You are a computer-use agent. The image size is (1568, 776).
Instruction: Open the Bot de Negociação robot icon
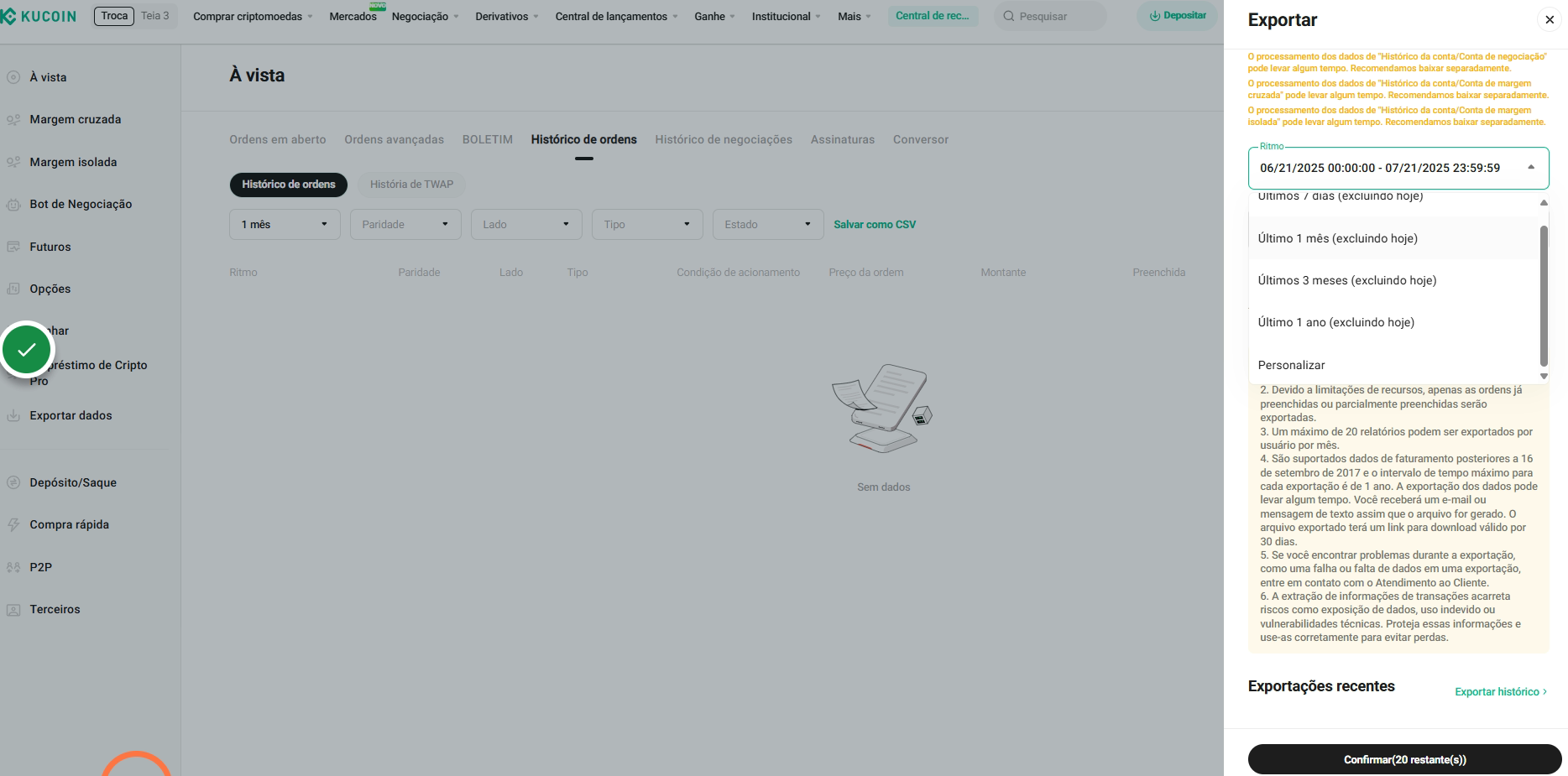pos(13,205)
